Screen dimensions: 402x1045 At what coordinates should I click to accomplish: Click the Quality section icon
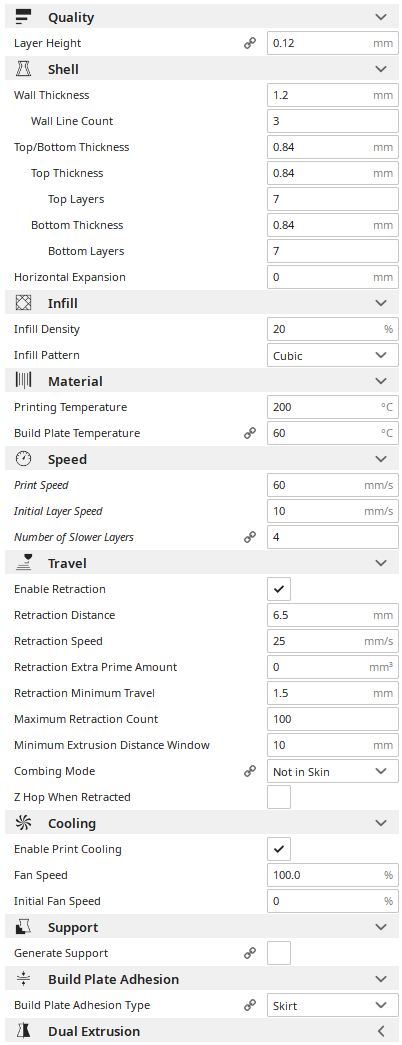23,17
